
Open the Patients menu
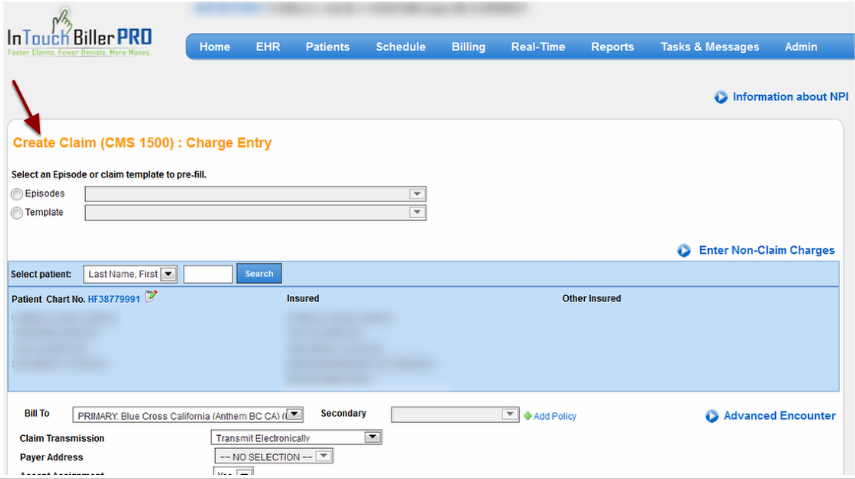pyautogui.click(x=327, y=47)
